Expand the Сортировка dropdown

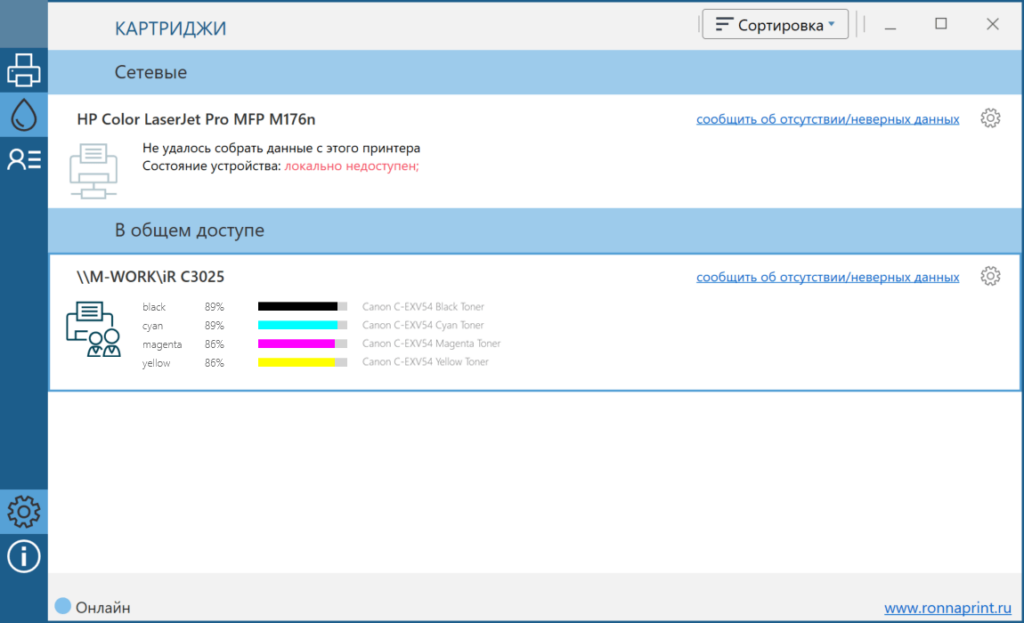click(775, 25)
